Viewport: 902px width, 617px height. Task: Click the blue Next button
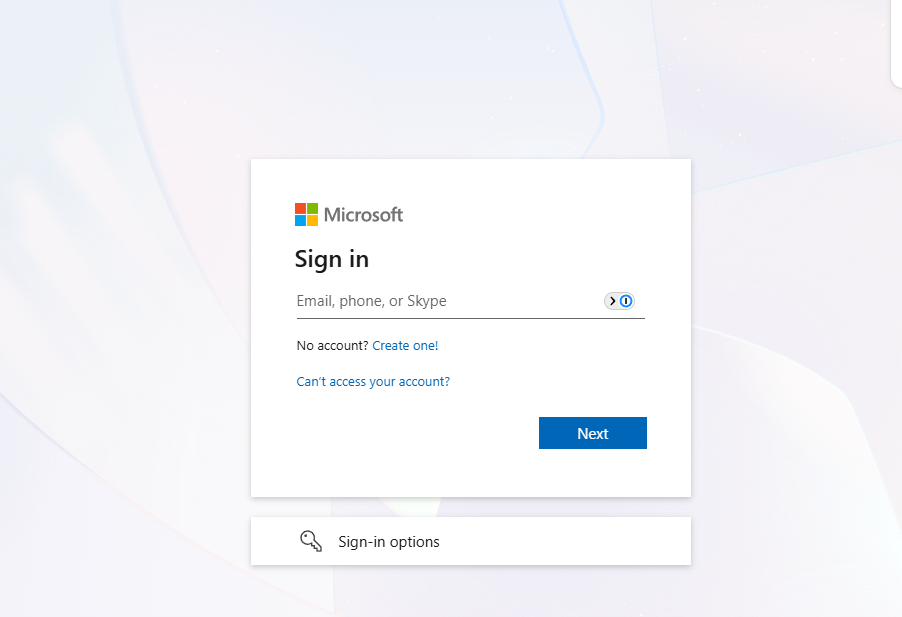(x=593, y=433)
